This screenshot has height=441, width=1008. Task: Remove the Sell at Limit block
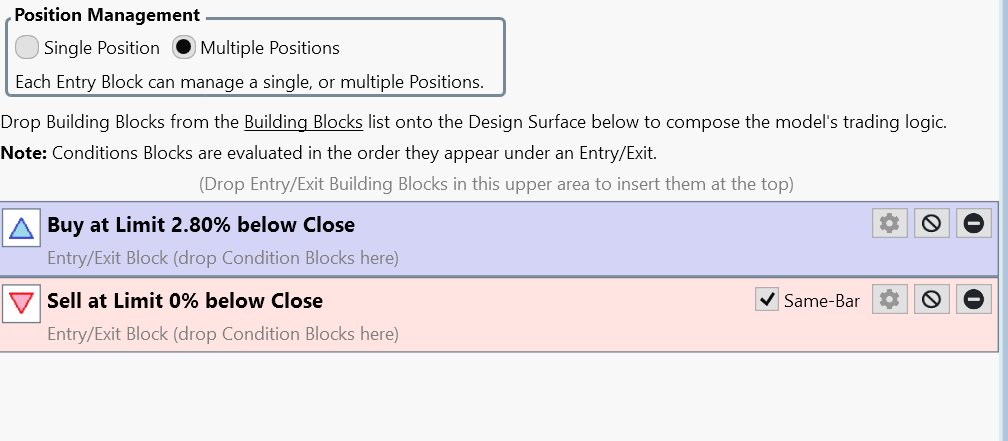(x=973, y=300)
